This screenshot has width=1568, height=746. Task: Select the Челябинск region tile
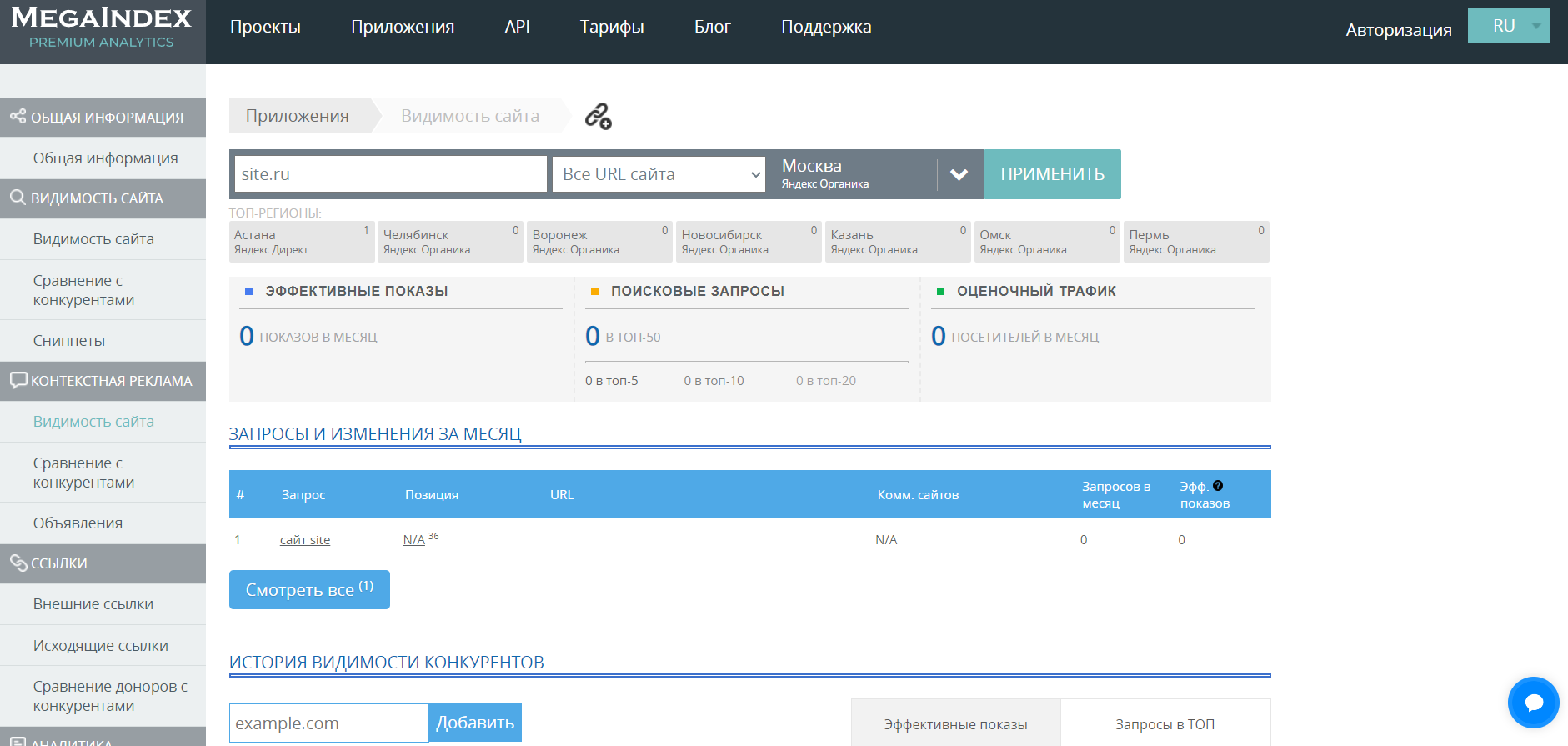coord(451,242)
